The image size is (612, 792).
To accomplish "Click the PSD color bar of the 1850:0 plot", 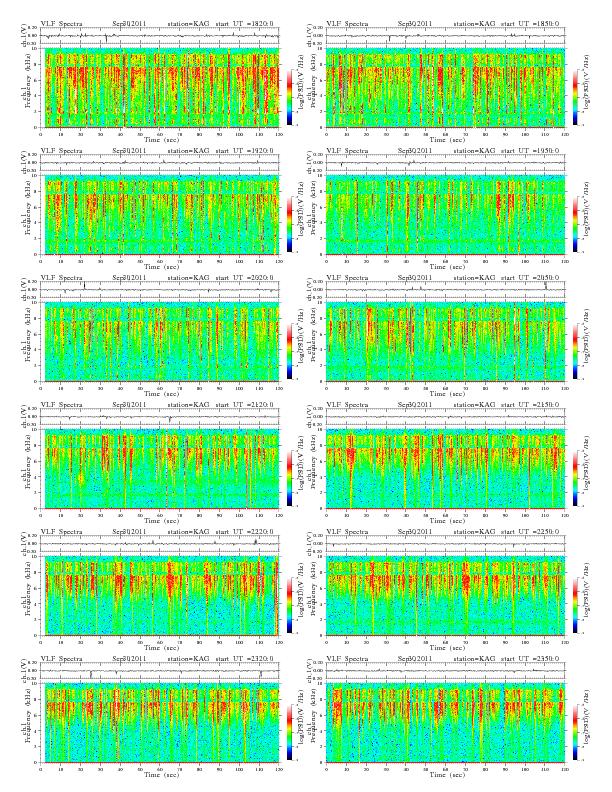I will coord(576,97).
